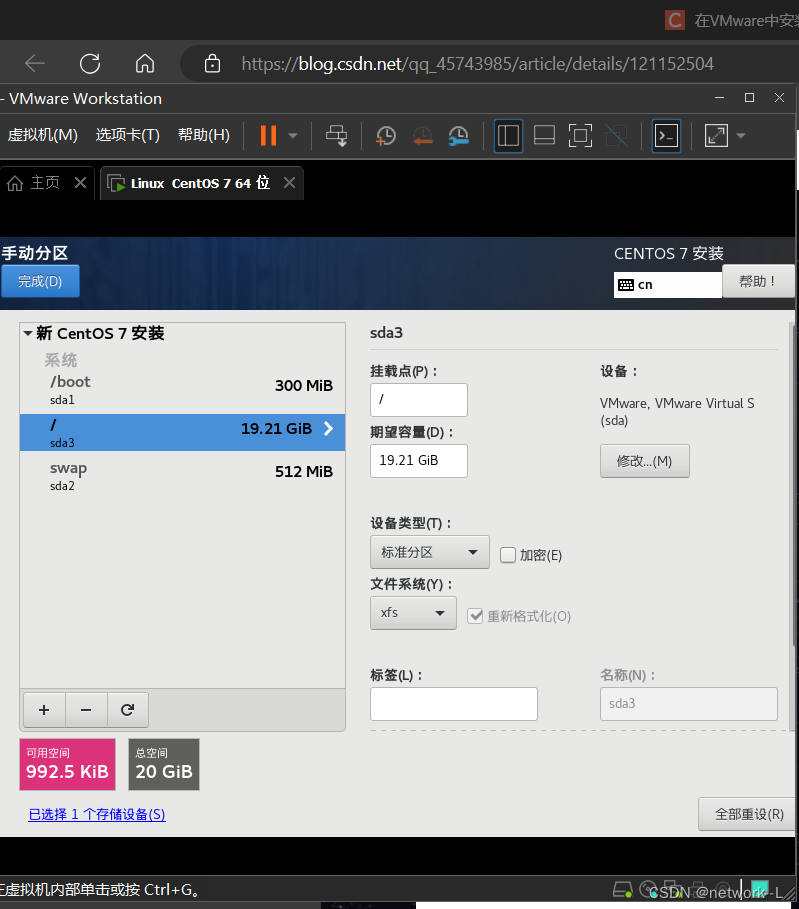Select the /boot sda1 partition
This screenshot has width=799, height=909.
point(182,390)
